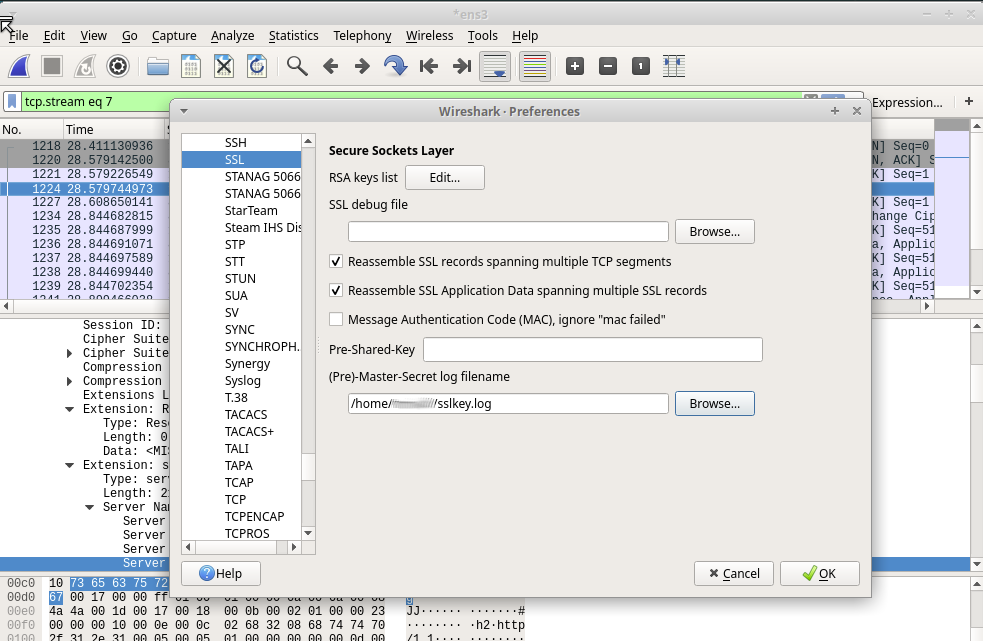Stop the running capture
The width and height of the screenshot is (983, 641).
pyautogui.click(x=51, y=66)
